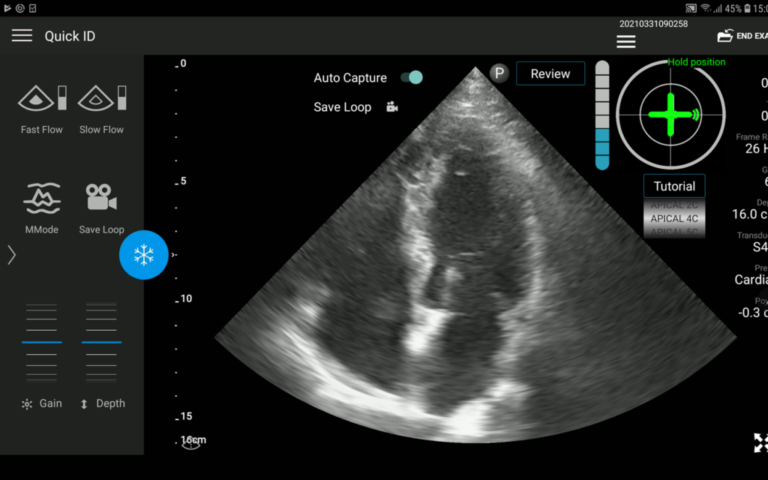Viewport: 768px width, 480px height.
Task: Tap the probe guidance crosshair indicator
Action: tap(671, 115)
